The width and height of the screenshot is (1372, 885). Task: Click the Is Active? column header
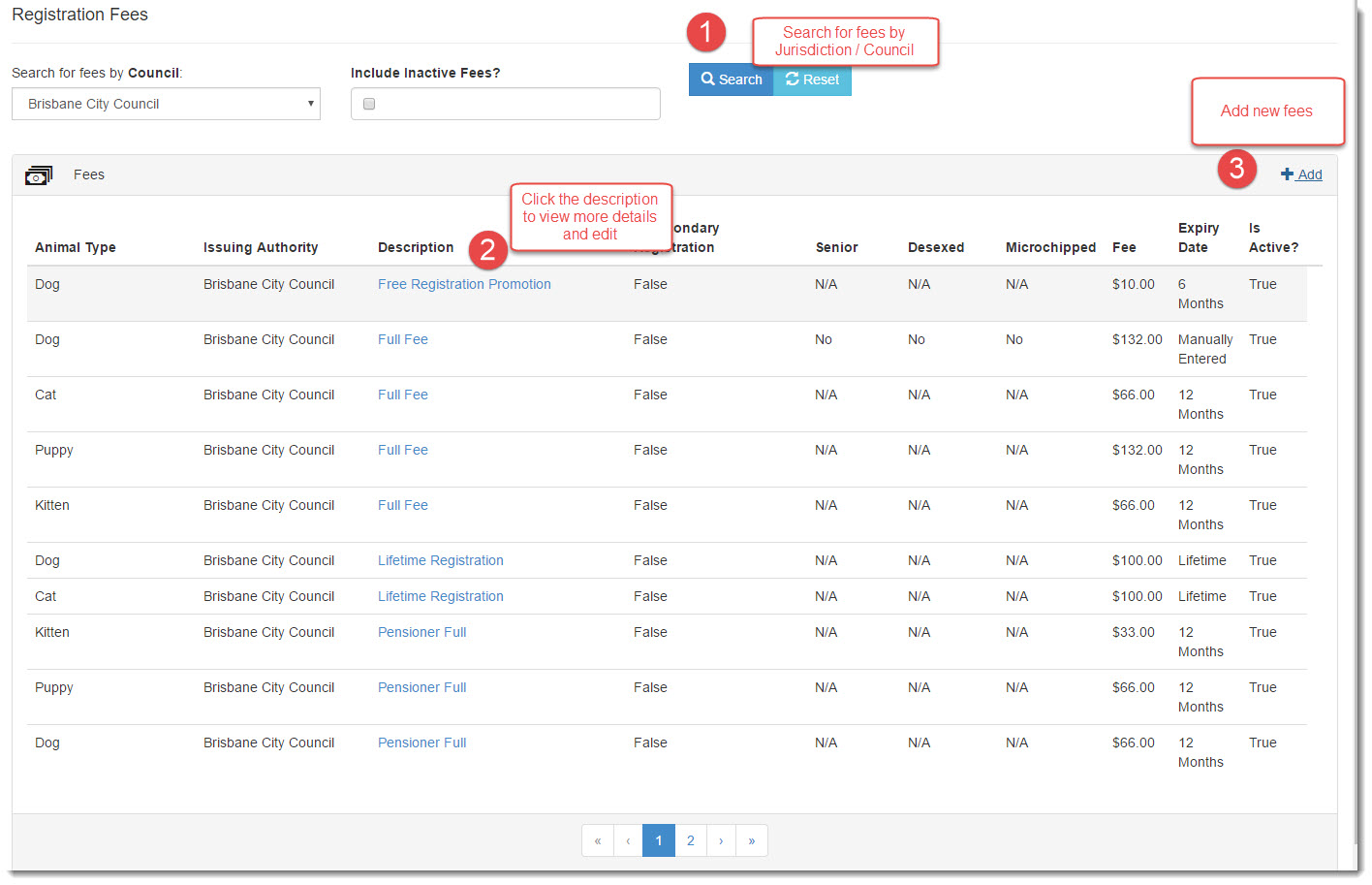tap(1274, 237)
